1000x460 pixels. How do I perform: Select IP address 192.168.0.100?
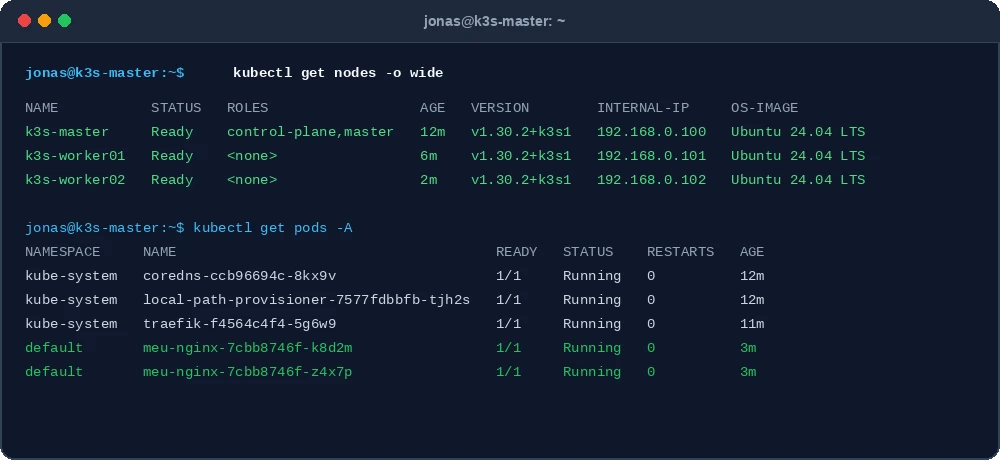(x=652, y=132)
